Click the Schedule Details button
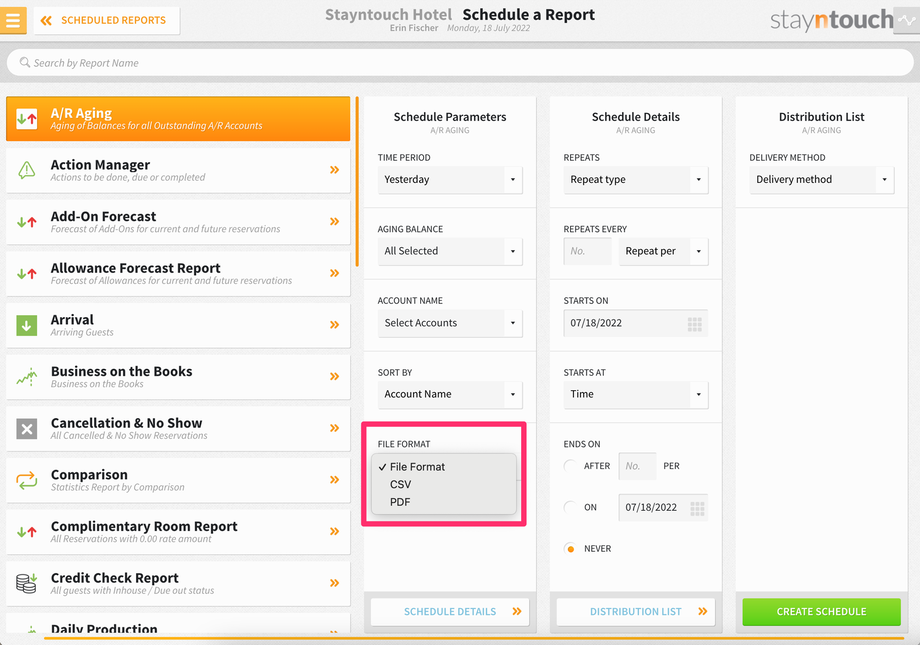This screenshot has width=920, height=645. click(x=450, y=612)
